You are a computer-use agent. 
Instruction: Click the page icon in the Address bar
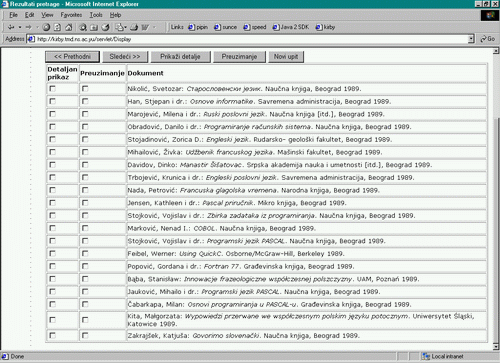click(31, 39)
